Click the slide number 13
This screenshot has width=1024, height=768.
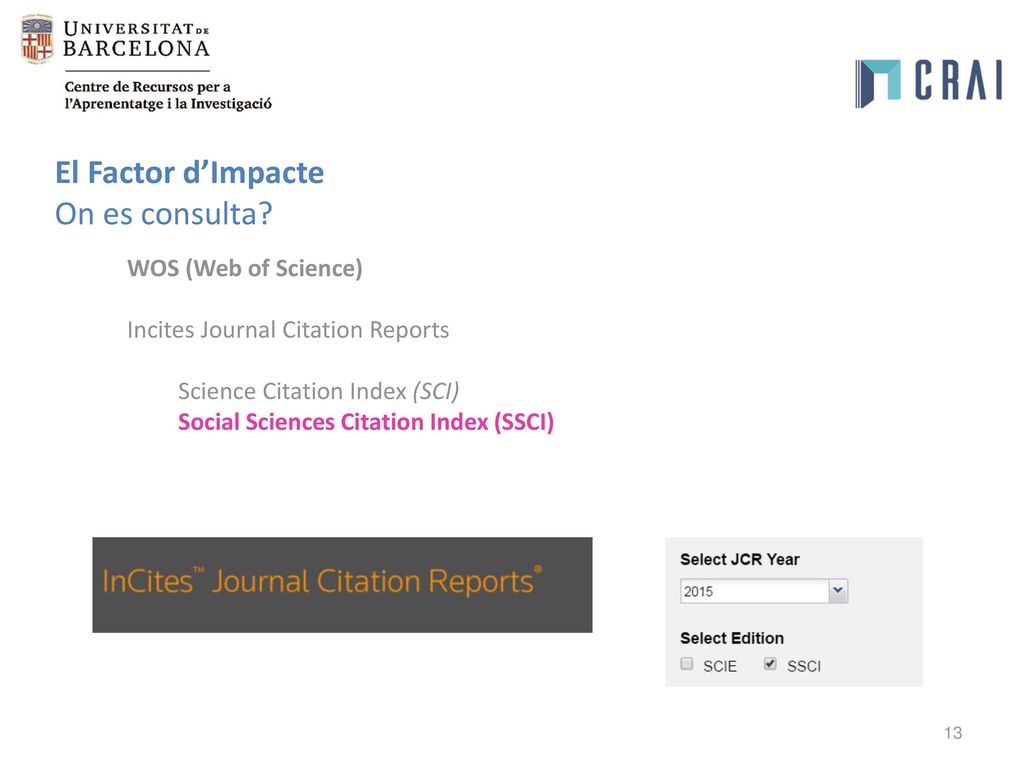(x=953, y=733)
